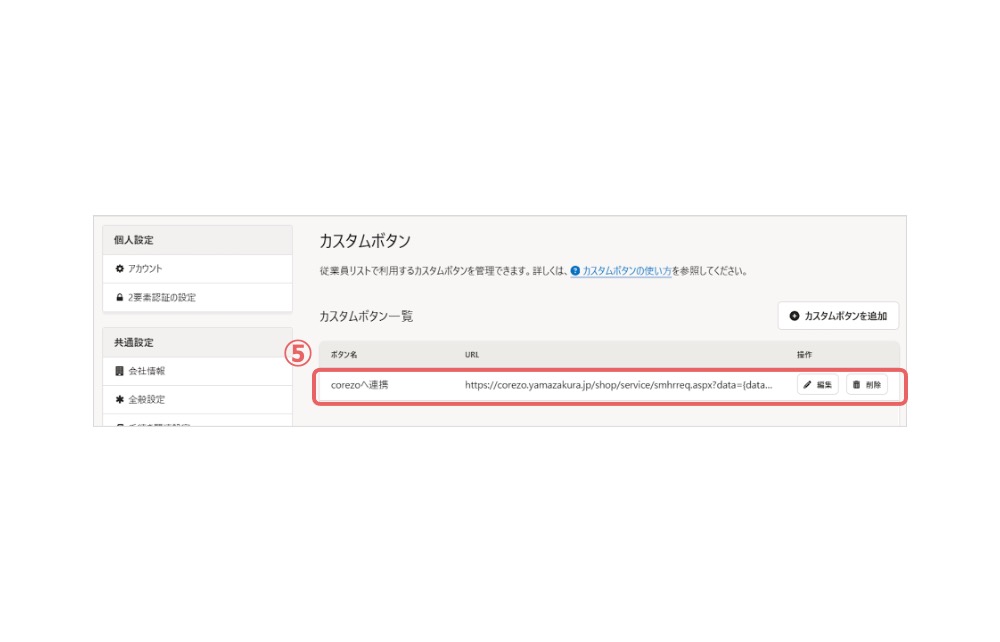
Task: Click the gear icon beside アカウント
Action: click(x=119, y=269)
